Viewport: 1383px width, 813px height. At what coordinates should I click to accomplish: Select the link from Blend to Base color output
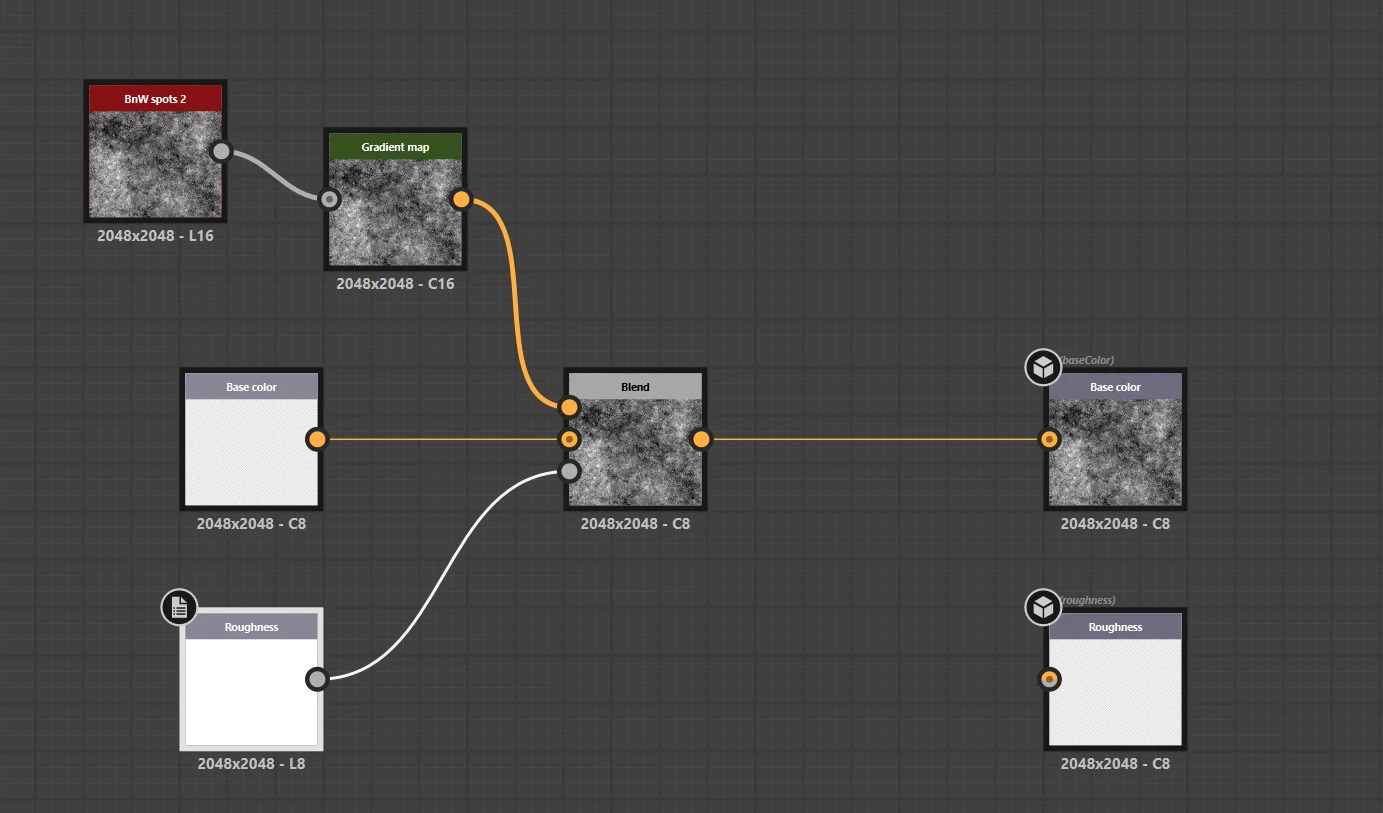click(x=875, y=439)
